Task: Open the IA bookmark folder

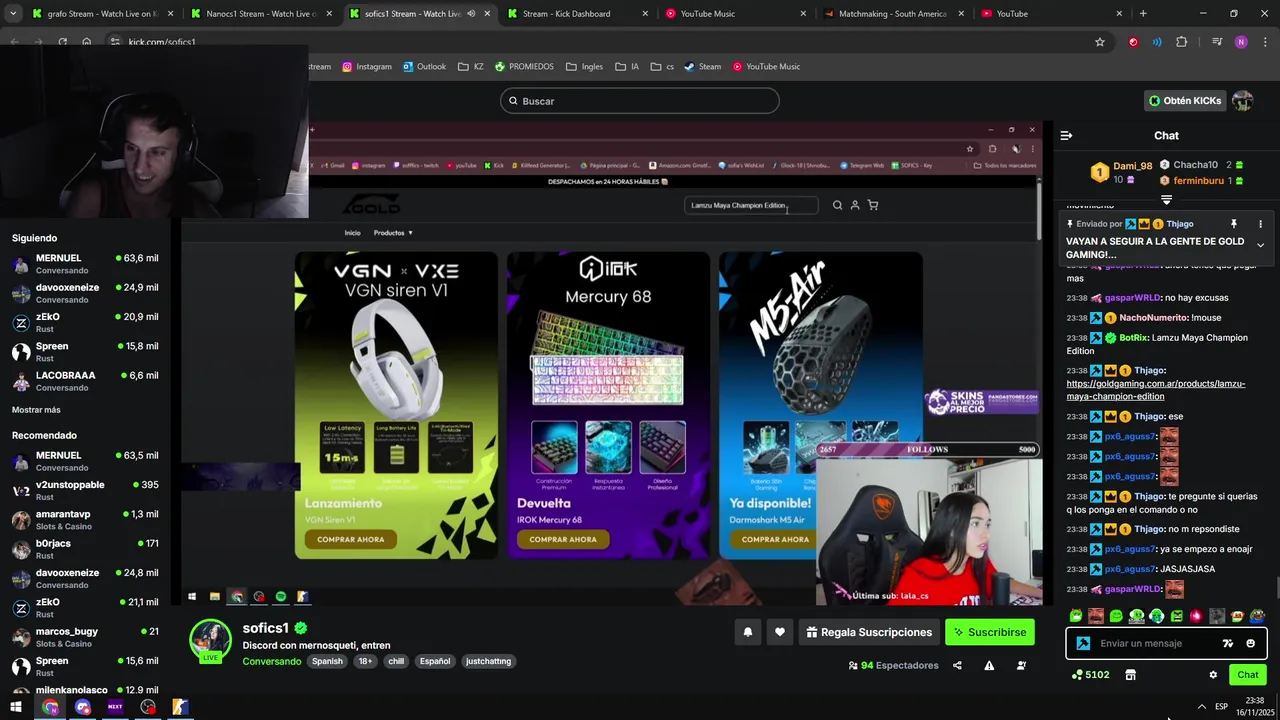Action: (x=627, y=67)
